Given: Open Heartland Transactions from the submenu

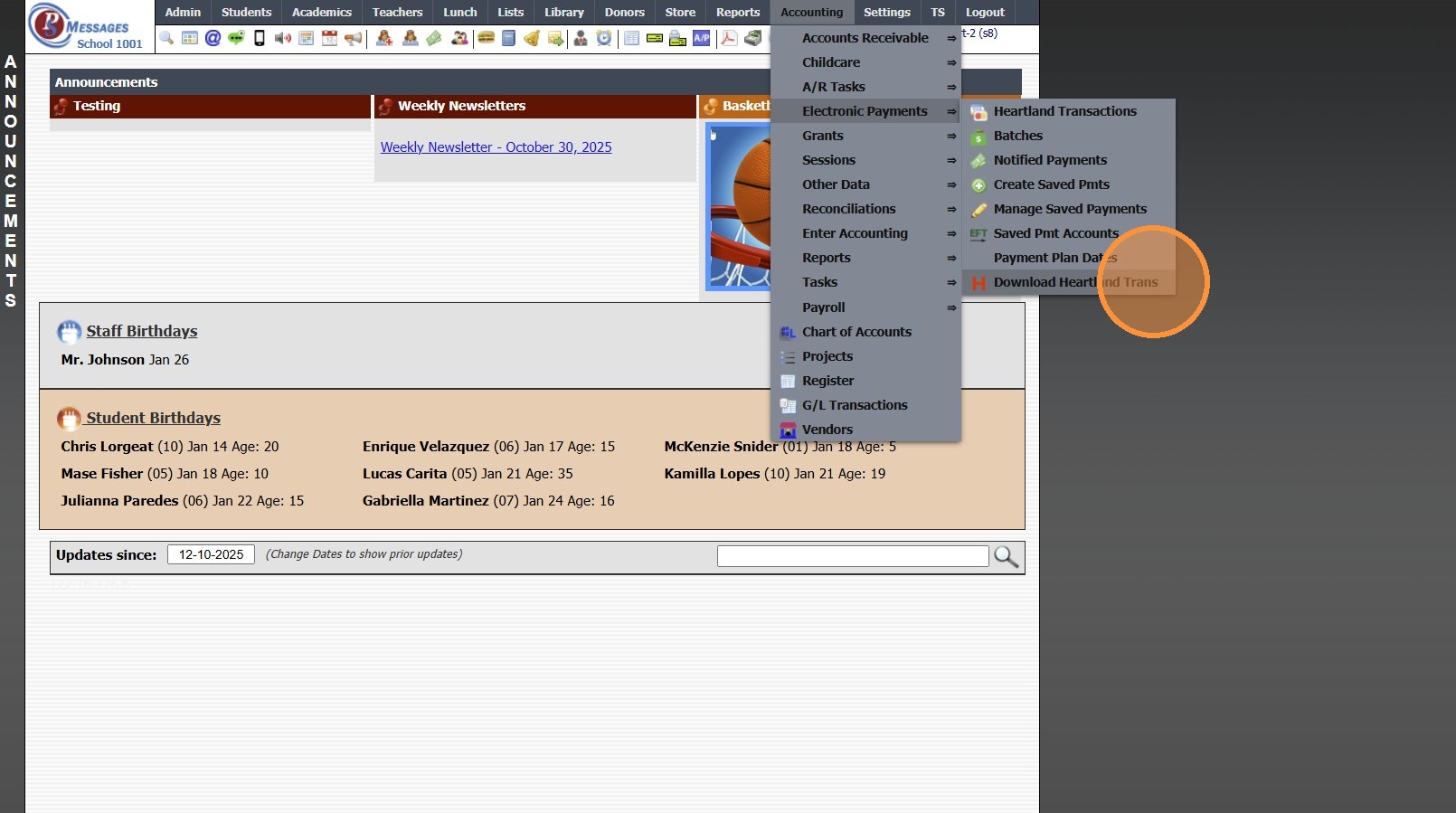Looking at the screenshot, I should pyautogui.click(x=1068, y=111).
